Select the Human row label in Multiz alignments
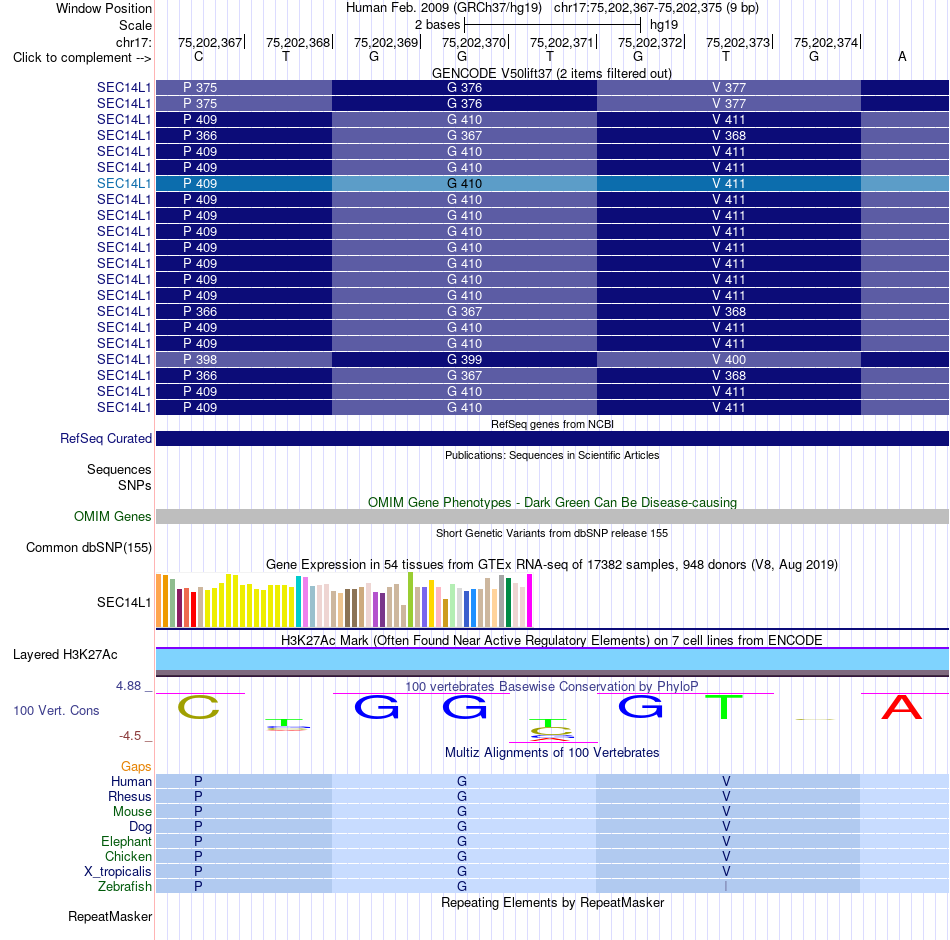Screen dimensions: 950x940 (x=131, y=781)
